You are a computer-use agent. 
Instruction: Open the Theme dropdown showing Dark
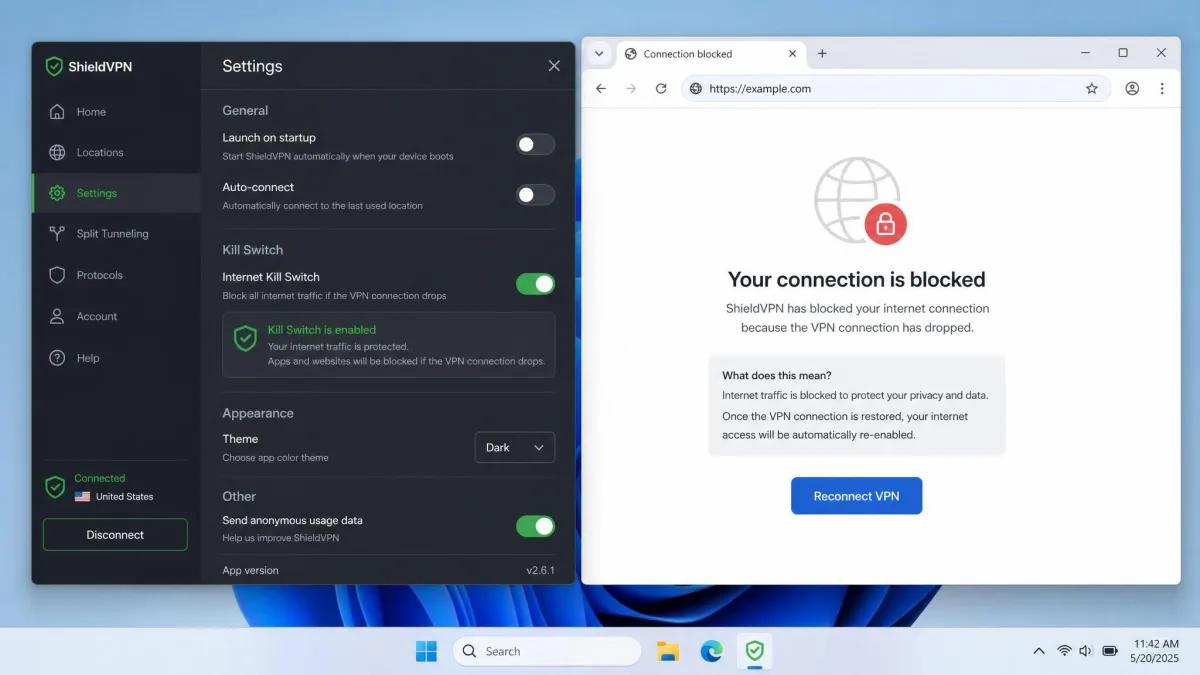pyautogui.click(x=514, y=447)
